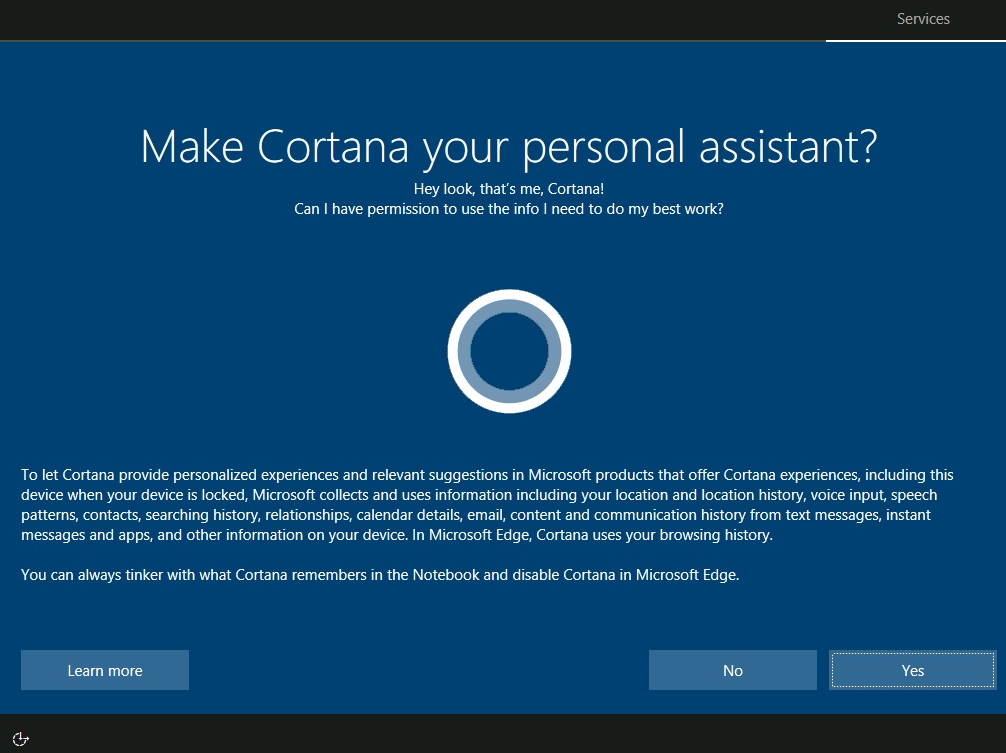This screenshot has height=753, width=1006.
Task: Click the white progress line under Services
Action: (x=916, y=41)
